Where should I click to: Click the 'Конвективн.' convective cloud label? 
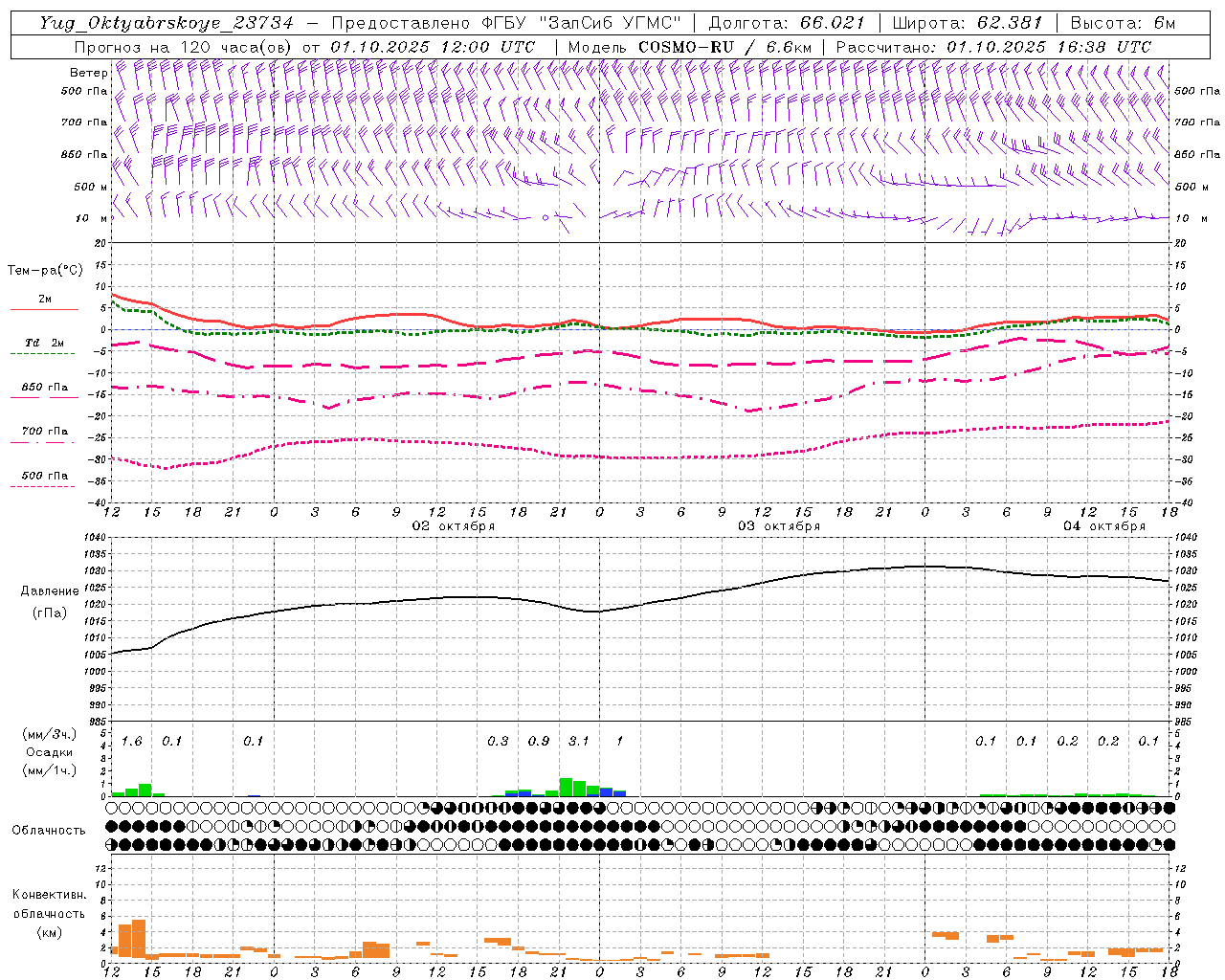pyautogui.click(x=49, y=895)
